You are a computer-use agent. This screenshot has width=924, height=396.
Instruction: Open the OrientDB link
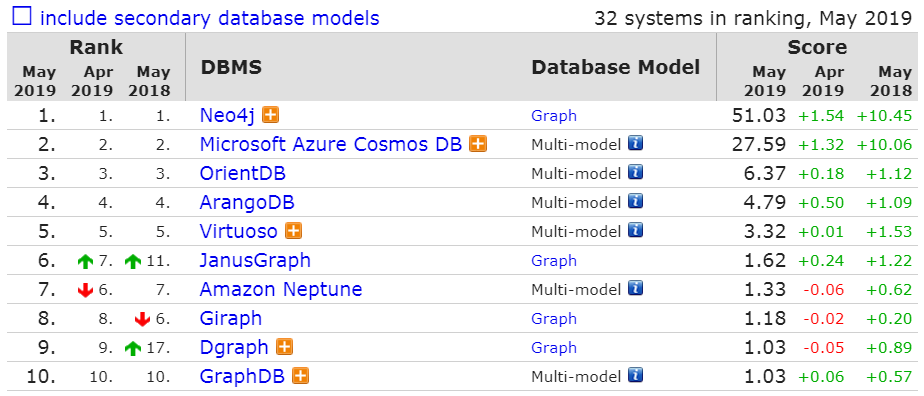(x=243, y=173)
